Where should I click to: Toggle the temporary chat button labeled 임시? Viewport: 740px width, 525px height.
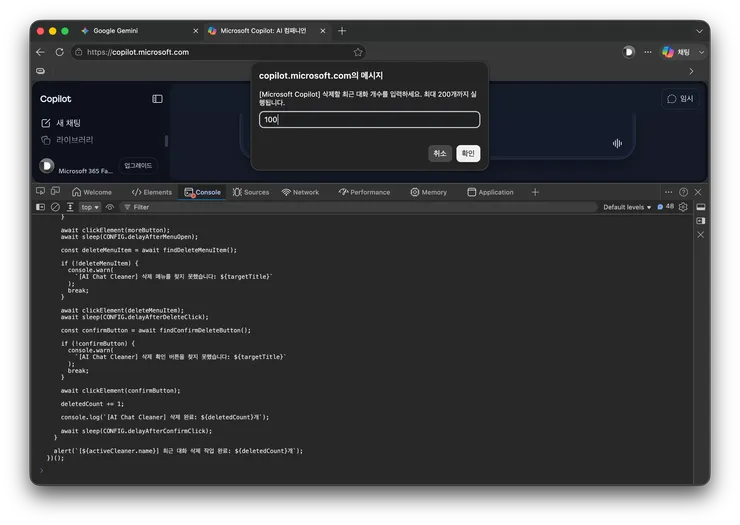click(680, 99)
